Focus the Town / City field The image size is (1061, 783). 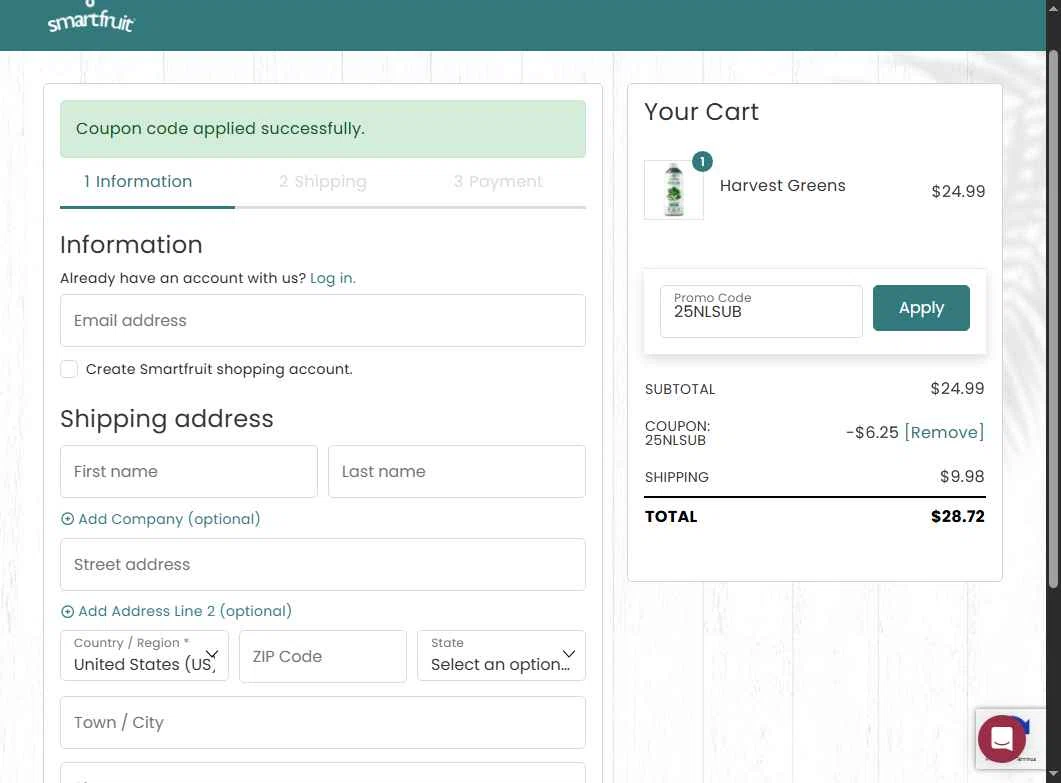click(323, 723)
